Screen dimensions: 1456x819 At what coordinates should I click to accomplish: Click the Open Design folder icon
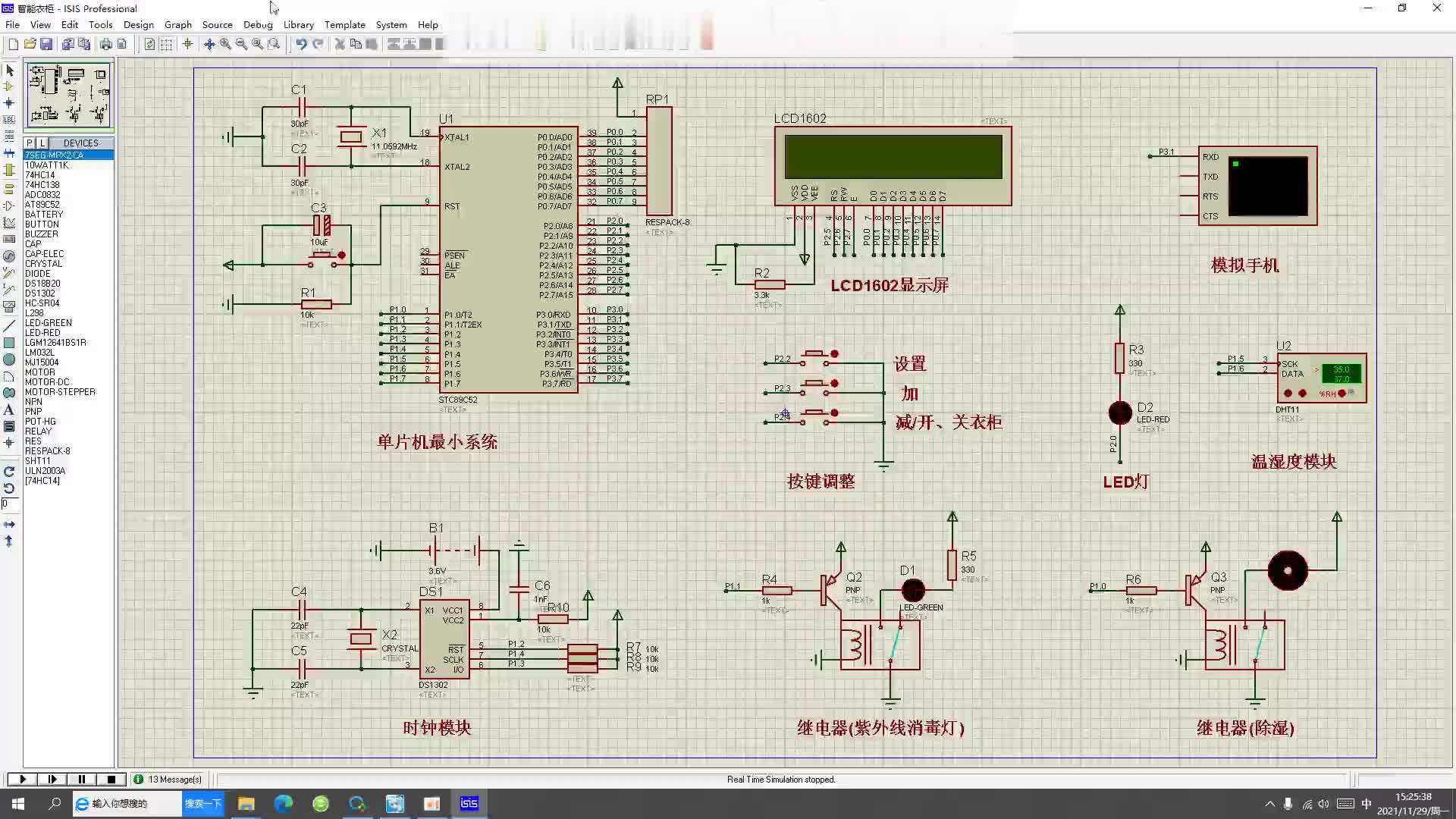point(30,44)
